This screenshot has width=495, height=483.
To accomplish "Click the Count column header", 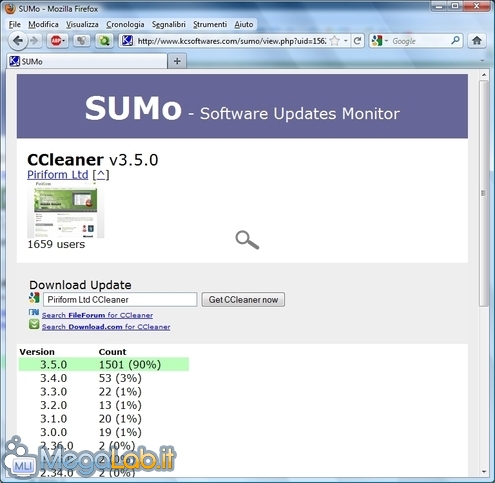I will [112, 352].
